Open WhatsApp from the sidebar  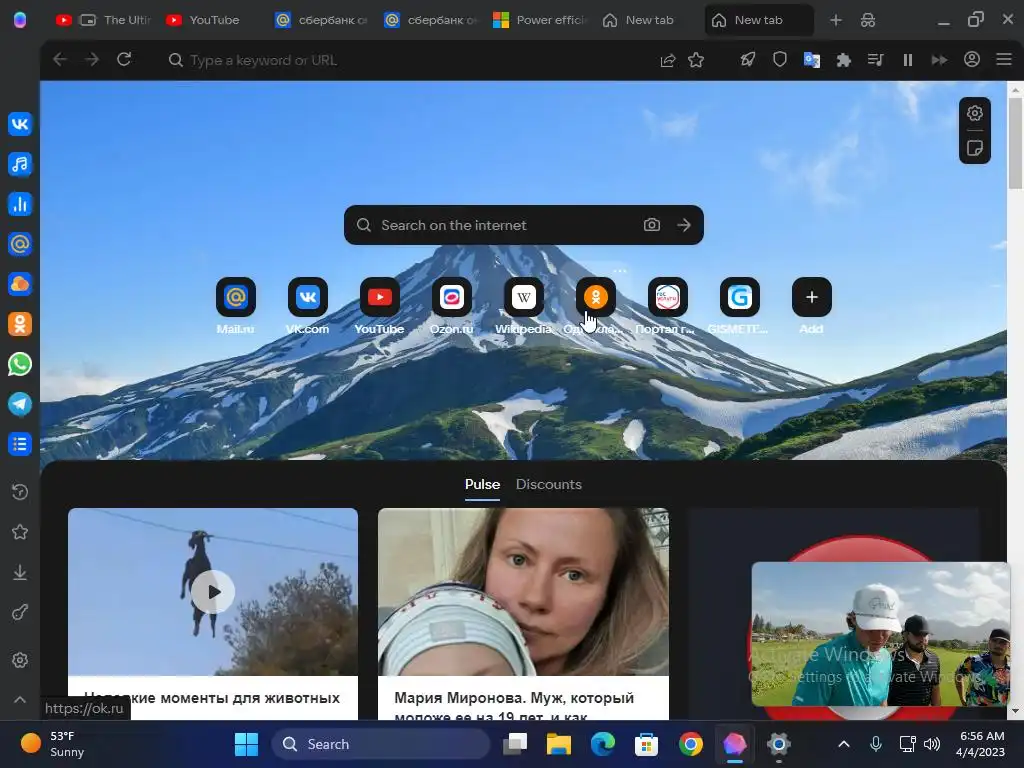pyautogui.click(x=20, y=364)
